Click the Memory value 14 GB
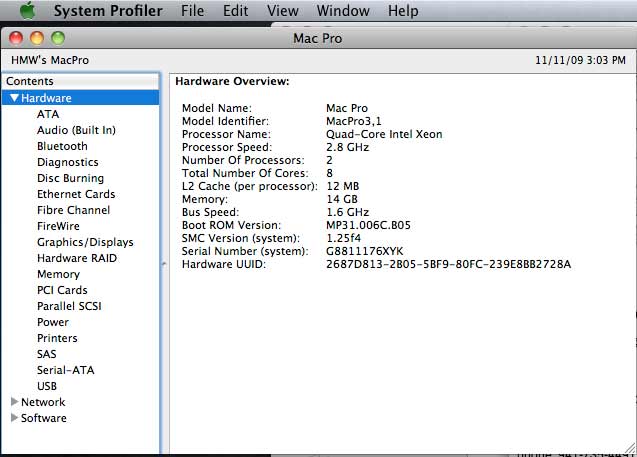 coord(342,199)
